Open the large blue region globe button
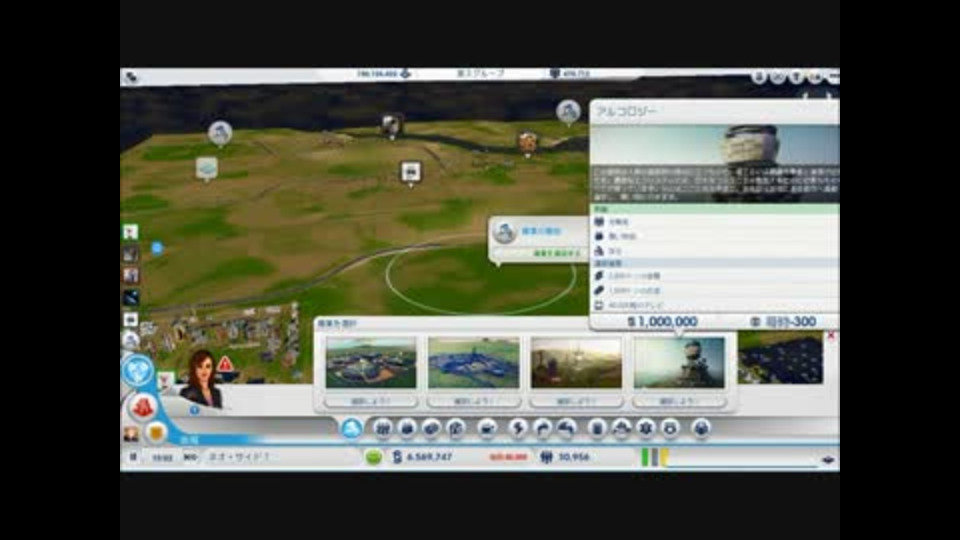 137,370
